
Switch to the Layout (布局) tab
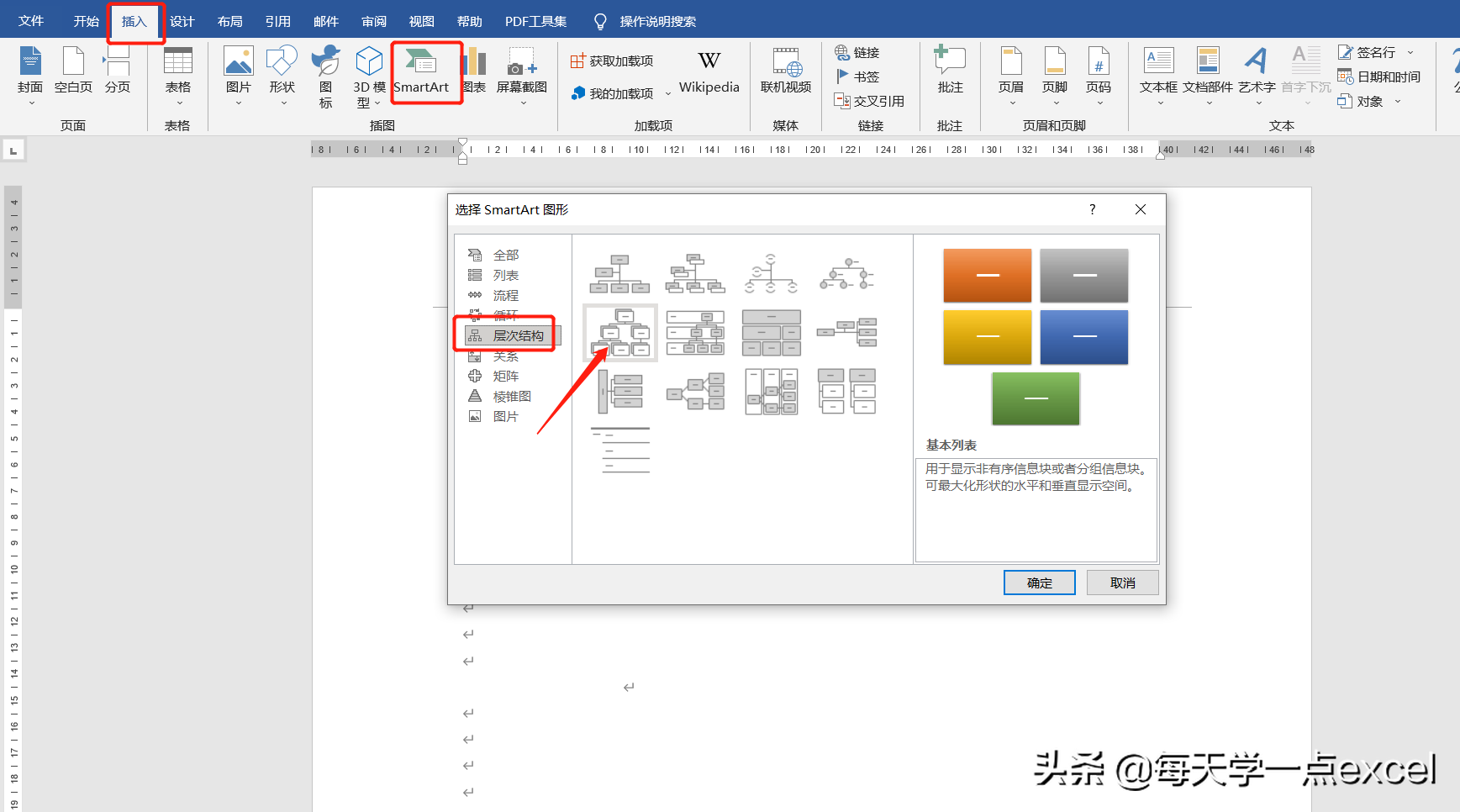click(x=229, y=21)
